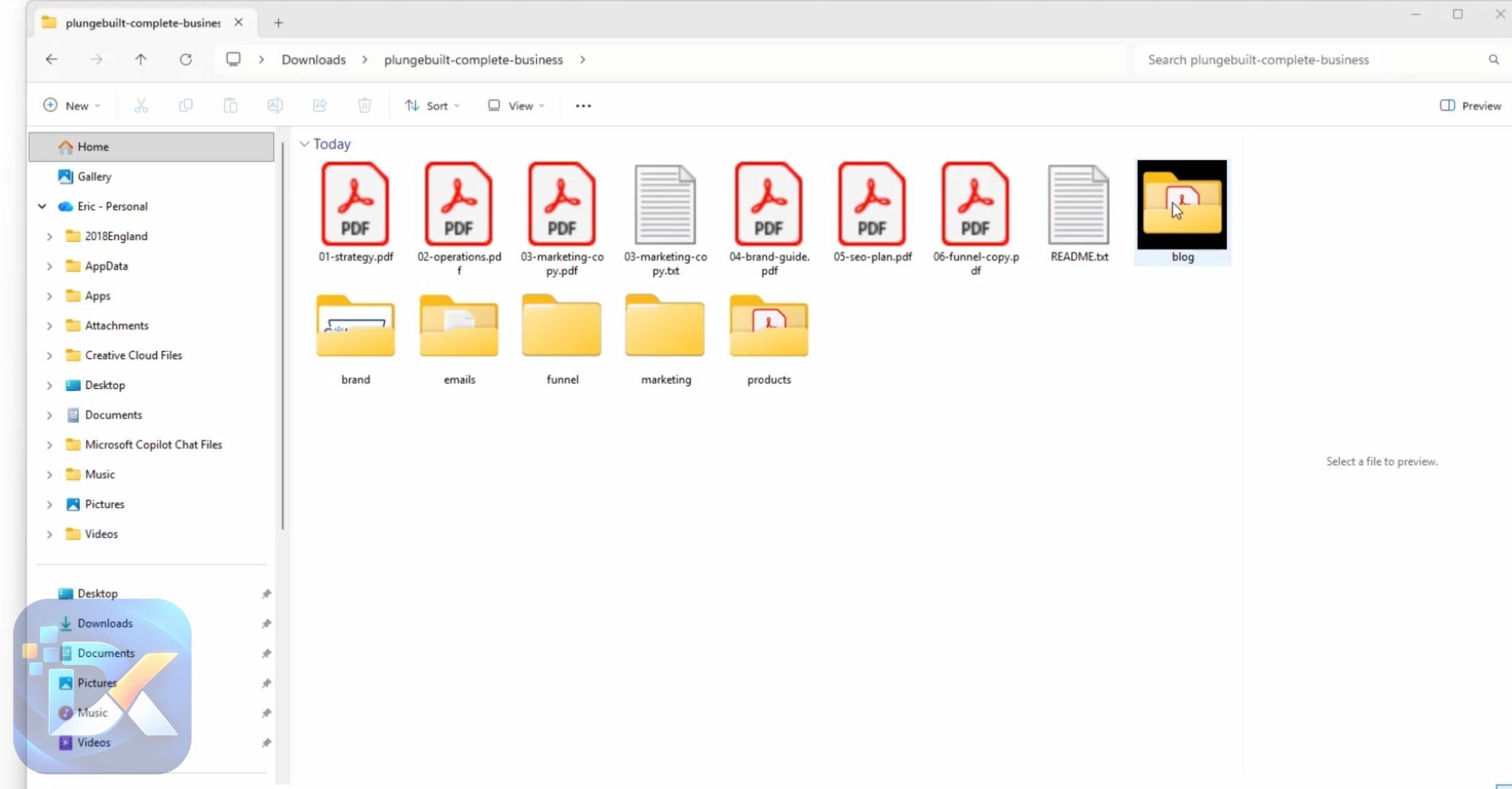Select the 02-operations.pdf file
The width and height of the screenshot is (1512, 789).
[459, 219]
